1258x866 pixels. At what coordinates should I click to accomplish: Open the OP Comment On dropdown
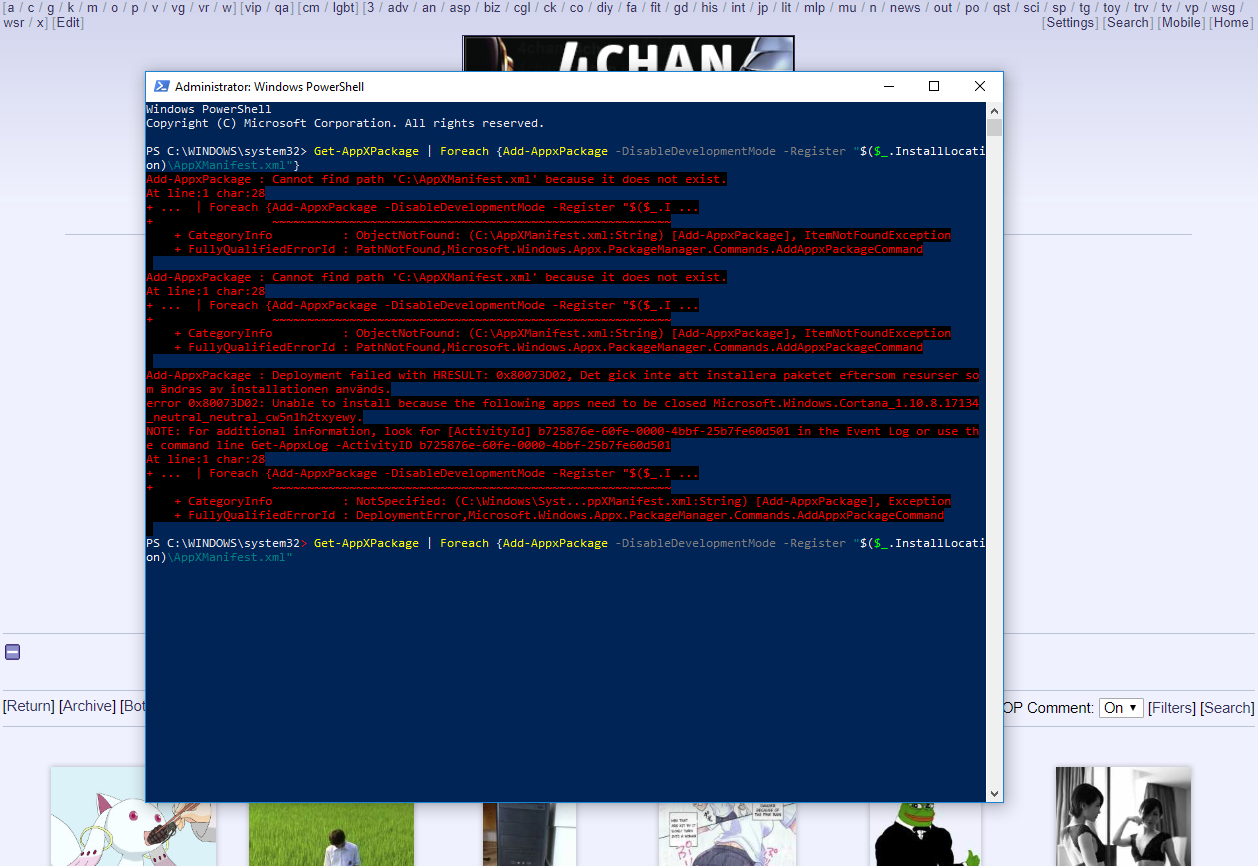[x=1121, y=708]
